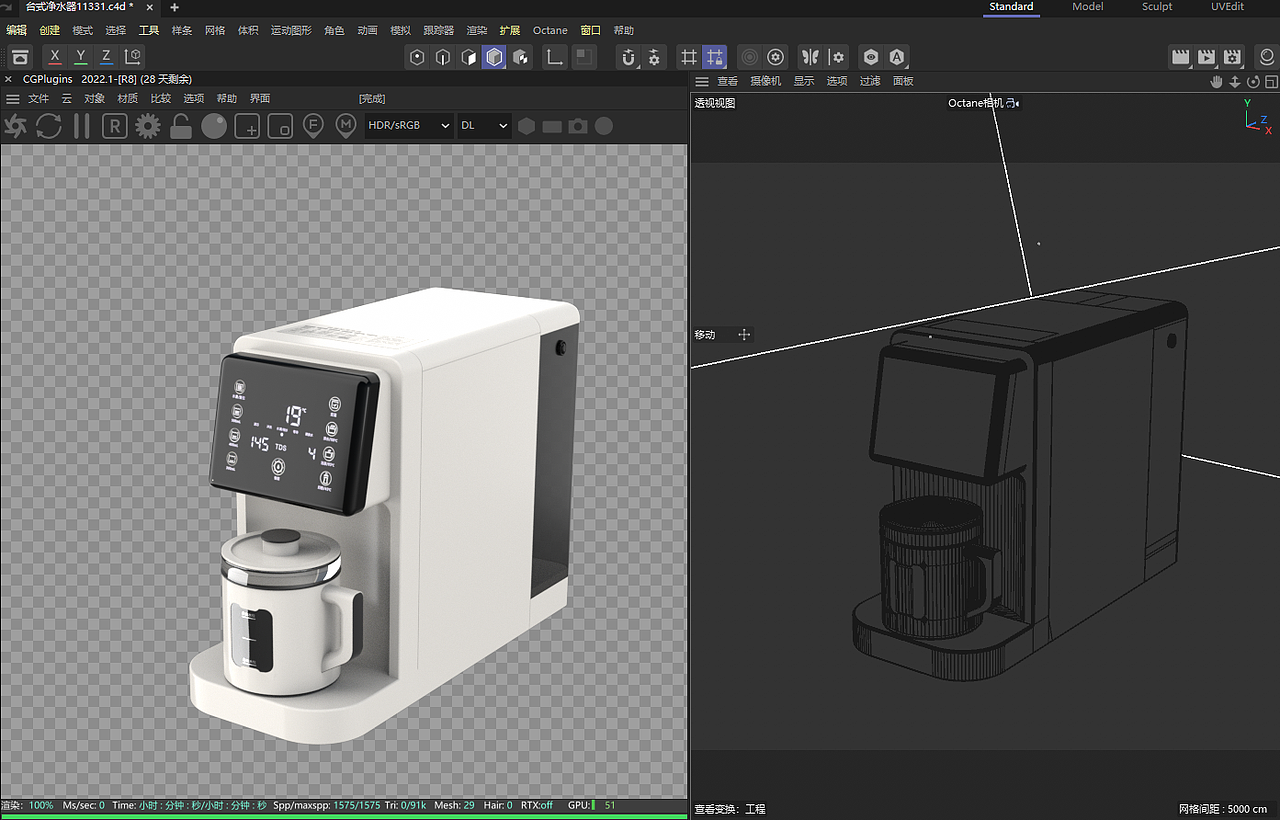Toggle X axis lock
Screen dimensions: 1280x820
[55, 57]
